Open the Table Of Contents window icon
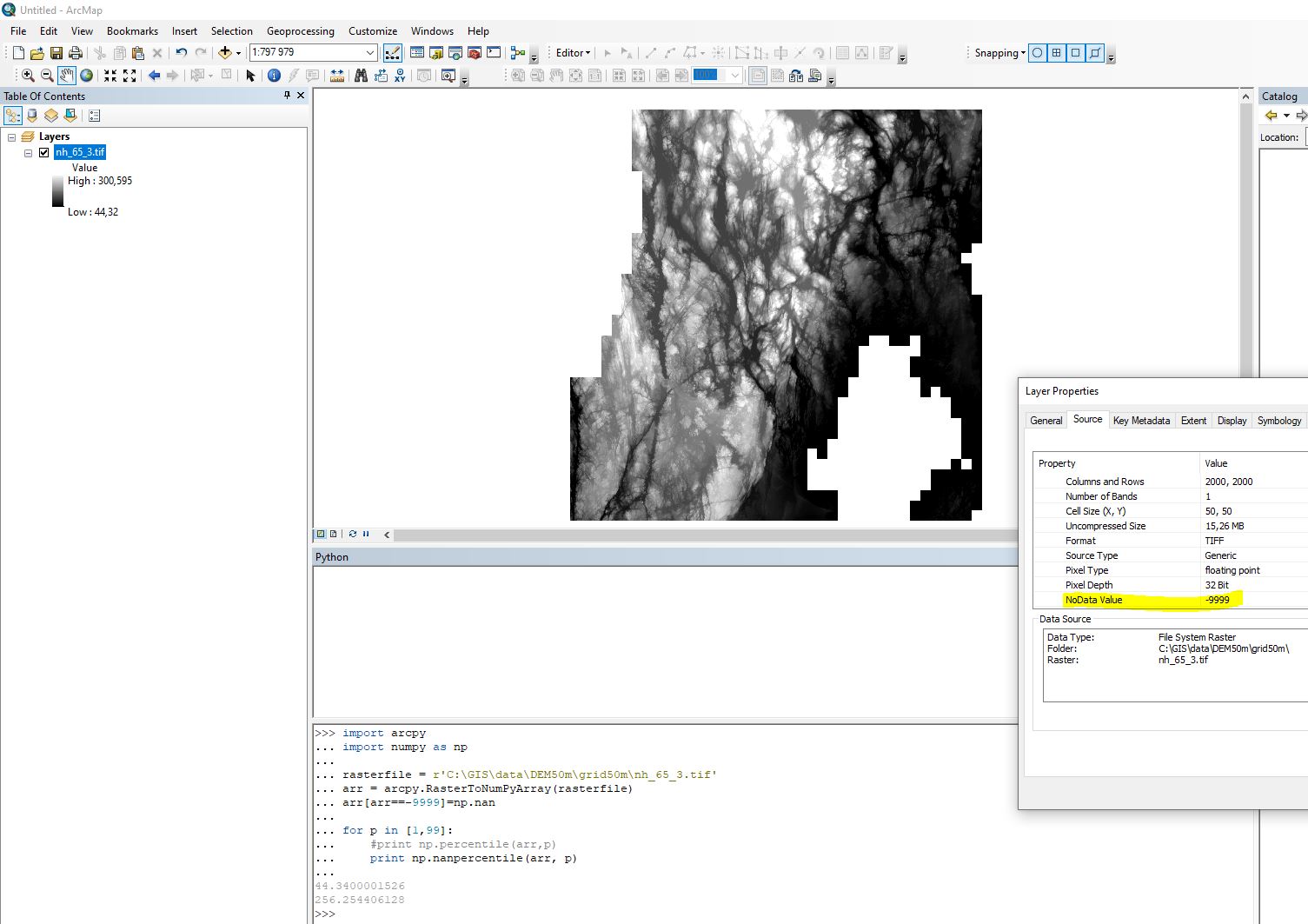This screenshot has height=924, width=1308. point(417,53)
